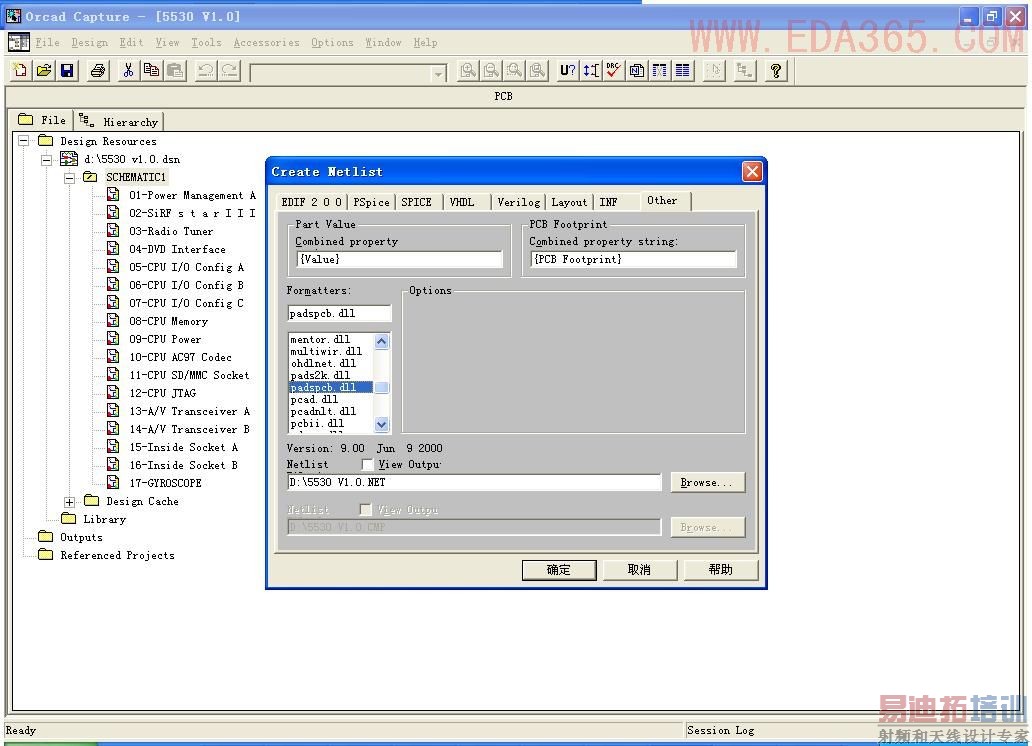The width and height of the screenshot is (1032, 746).
Task: Collapse the Design Resources tree node
Action: 23,141
